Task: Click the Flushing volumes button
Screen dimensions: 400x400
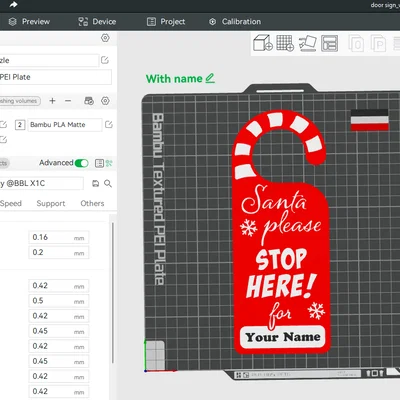Action: (20, 101)
